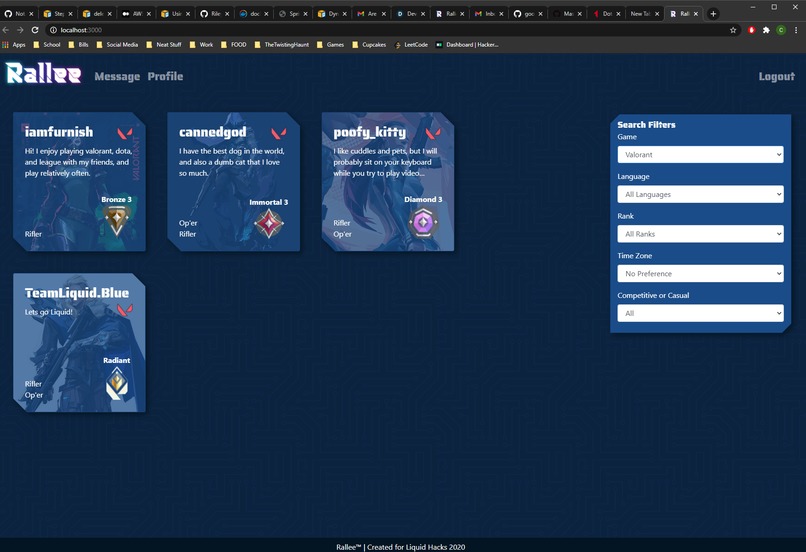Click iamfurnish's bio text
The height and width of the screenshot is (552, 806).
pos(77,162)
